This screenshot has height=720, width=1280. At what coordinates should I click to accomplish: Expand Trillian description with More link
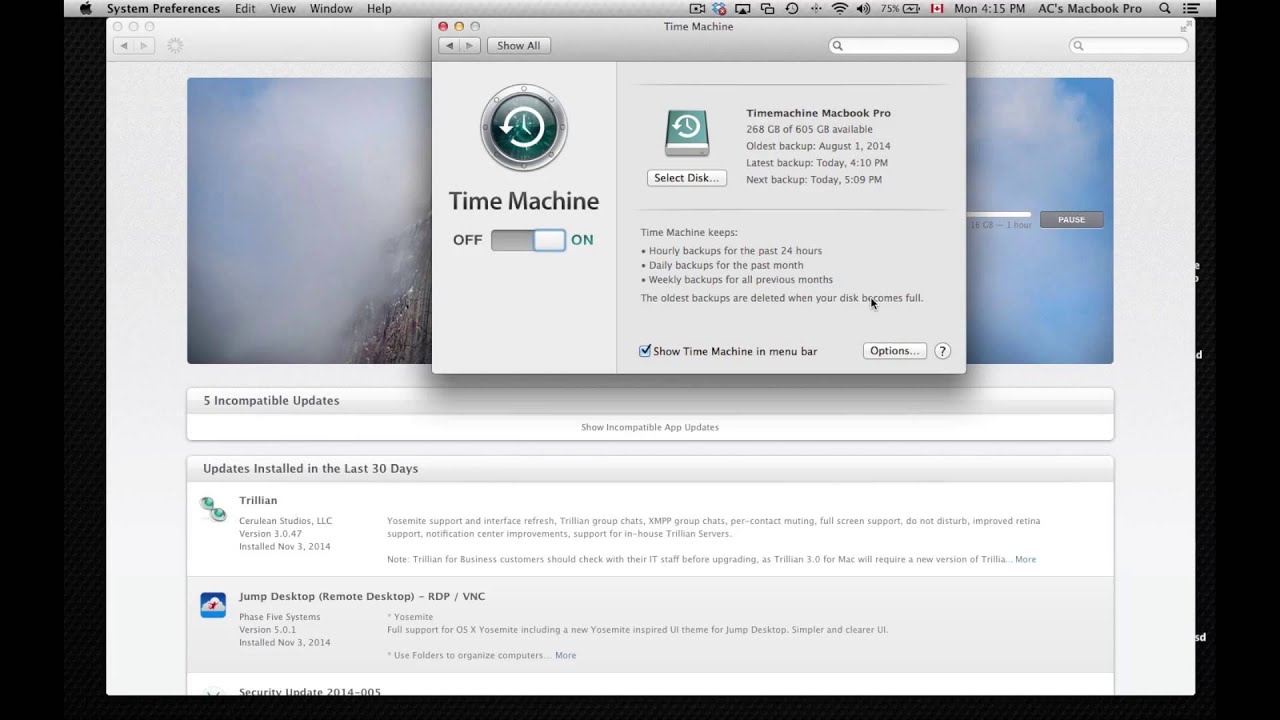(1025, 559)
